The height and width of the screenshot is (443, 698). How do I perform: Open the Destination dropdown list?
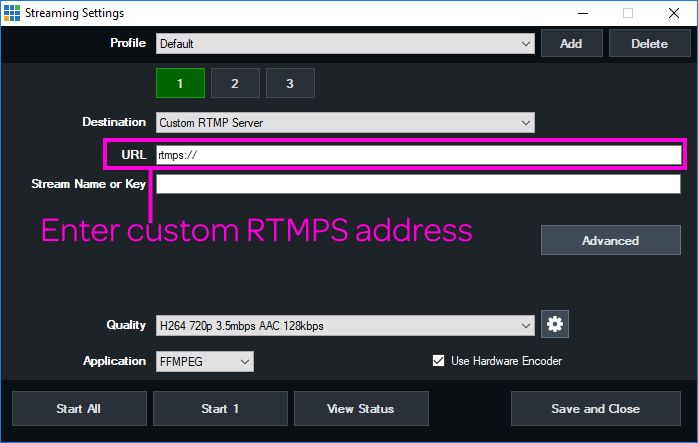click(345, 122)
